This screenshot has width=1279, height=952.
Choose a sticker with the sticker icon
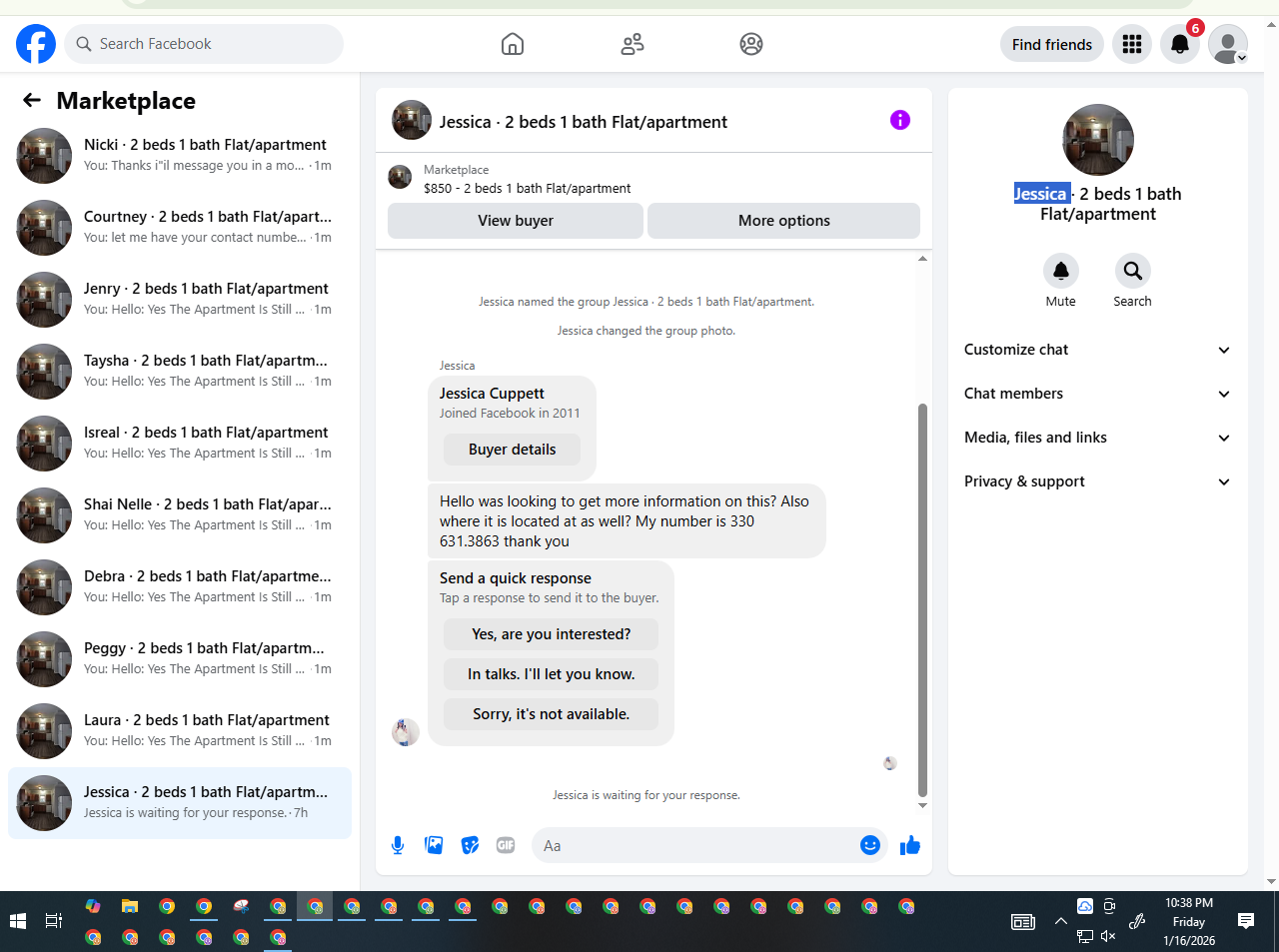(470, 845)
